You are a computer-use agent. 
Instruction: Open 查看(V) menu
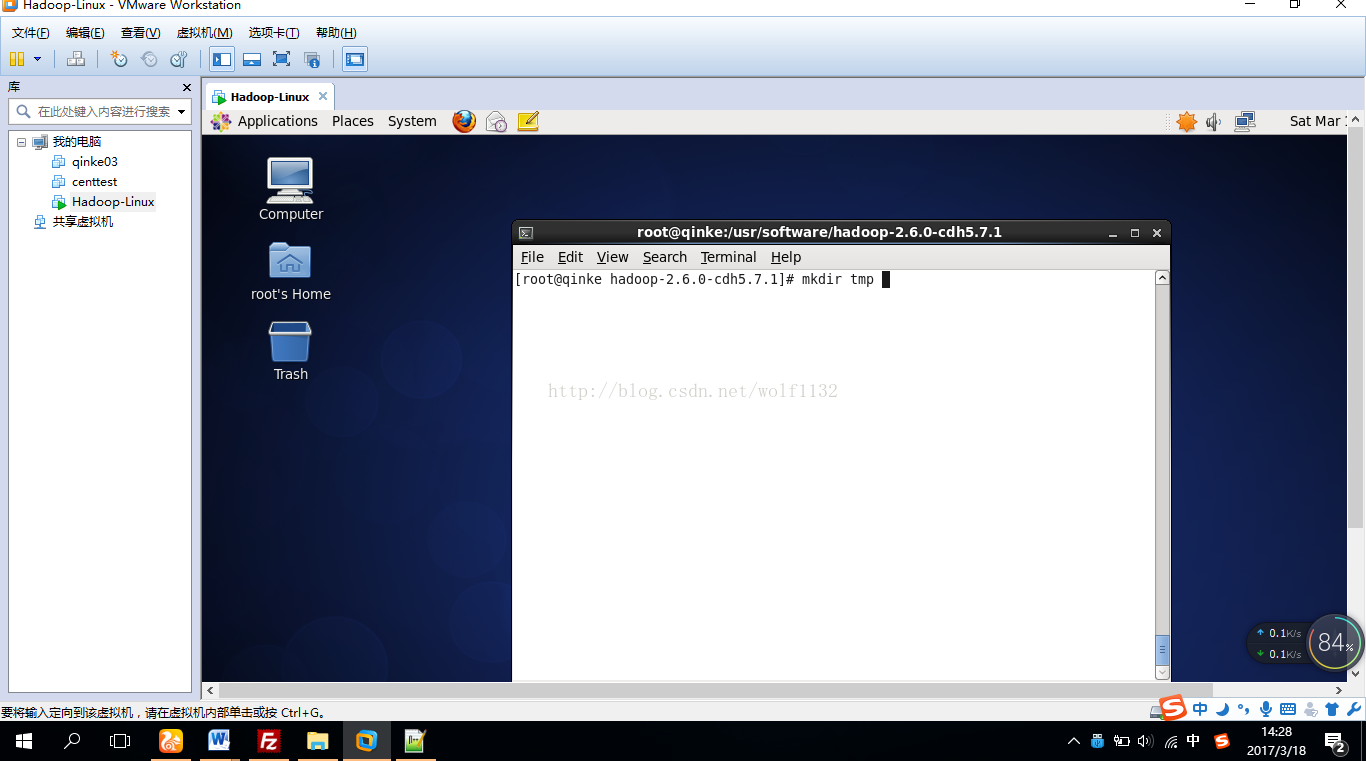(x=140, y=33)
